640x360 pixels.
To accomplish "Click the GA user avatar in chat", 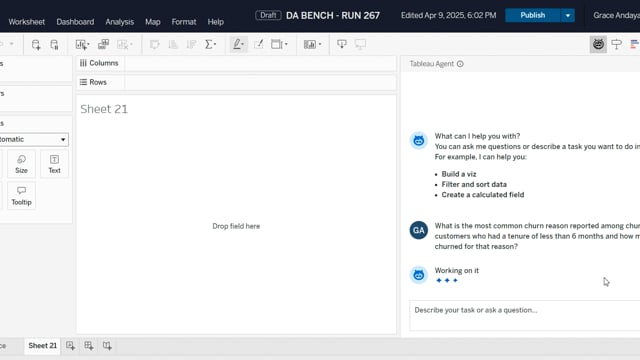I will click(x=419, y=230).
